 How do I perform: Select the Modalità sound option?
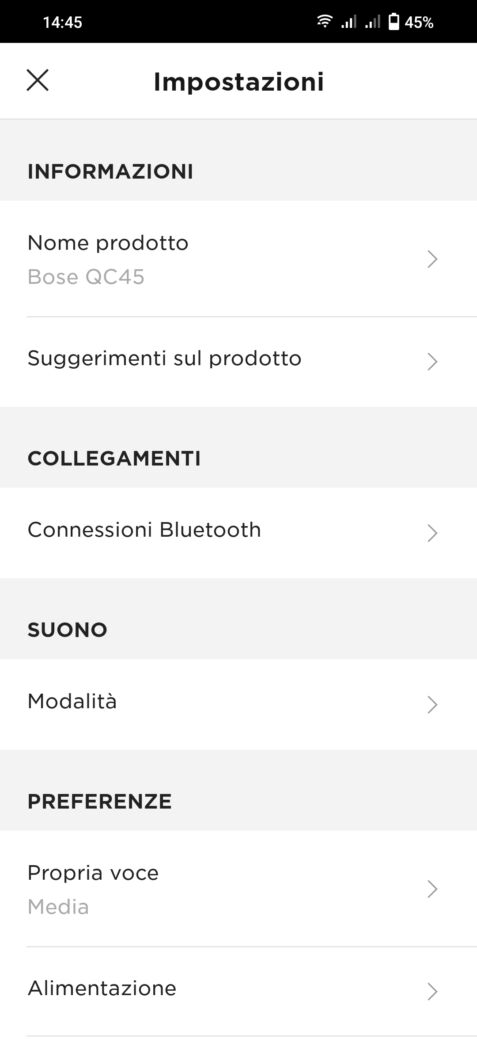238,704
